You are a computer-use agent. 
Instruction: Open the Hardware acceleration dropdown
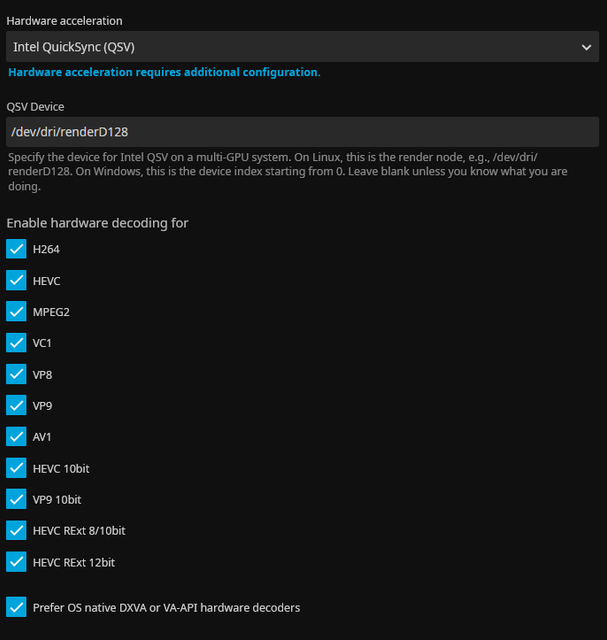pyautogui.click(x=302, y=47)
